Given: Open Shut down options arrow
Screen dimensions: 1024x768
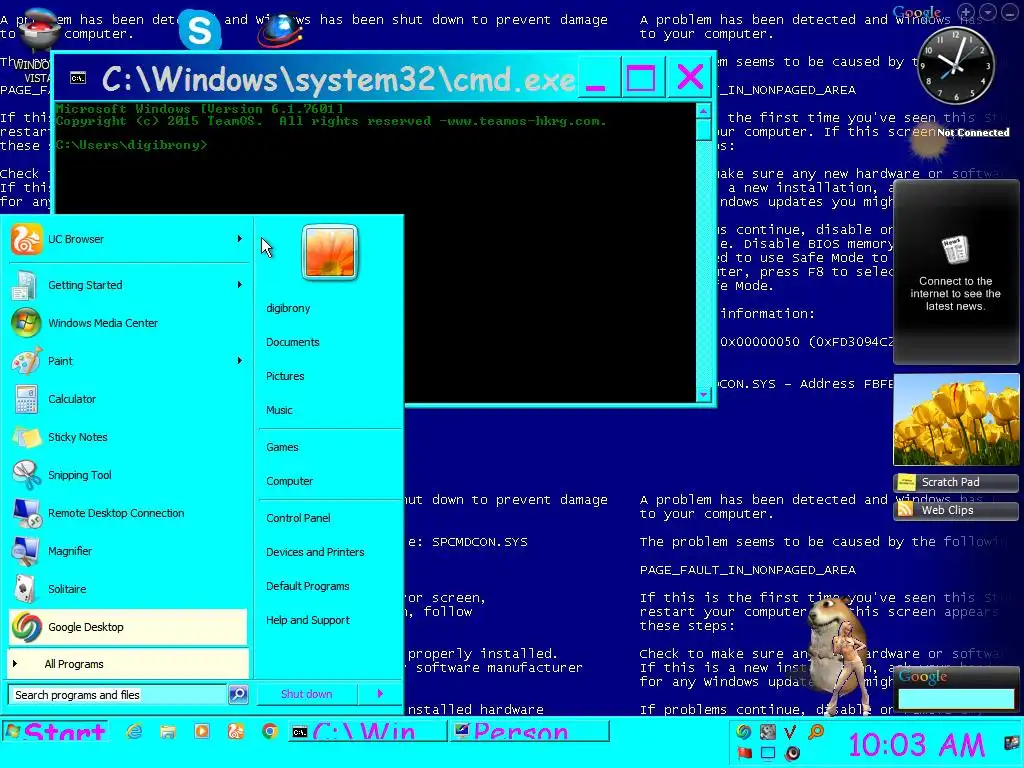Looking at the screenshot, I should point(379,694).
